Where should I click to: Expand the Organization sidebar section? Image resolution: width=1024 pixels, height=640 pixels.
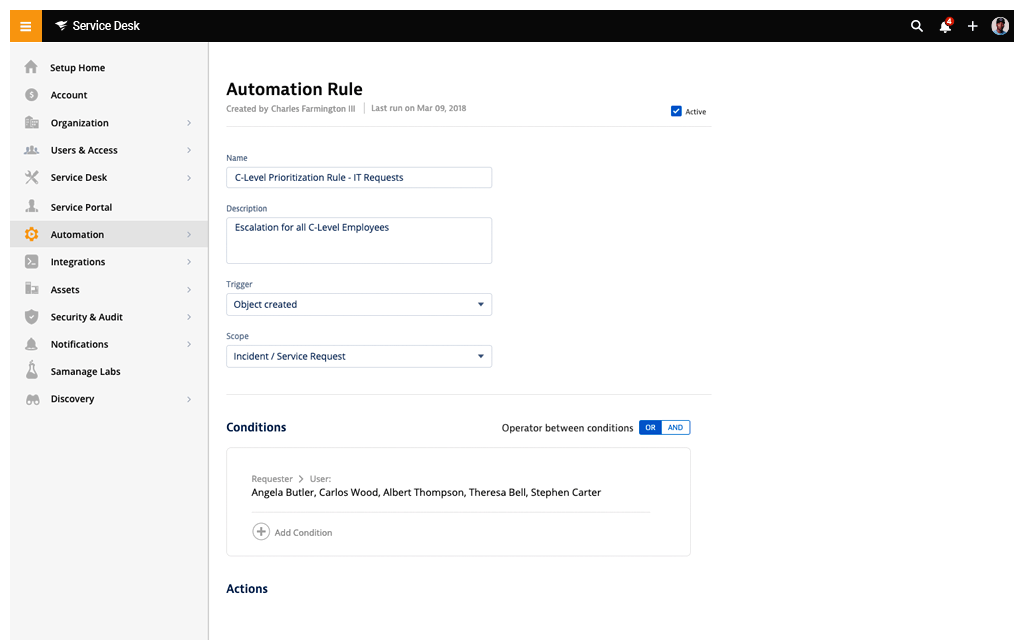(x=80, y=122)
